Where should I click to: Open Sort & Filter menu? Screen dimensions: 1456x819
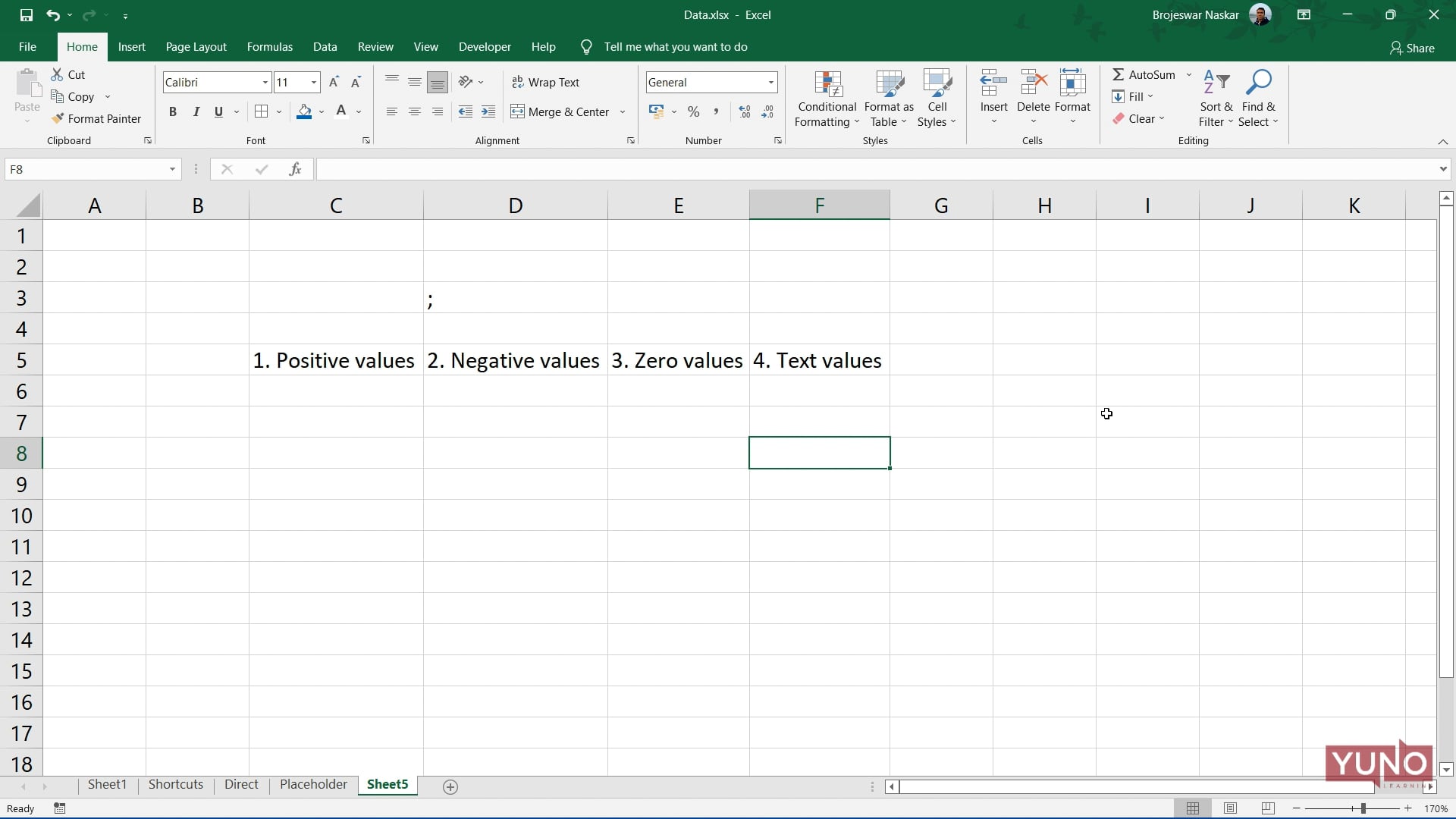(x=1216, y=99)
